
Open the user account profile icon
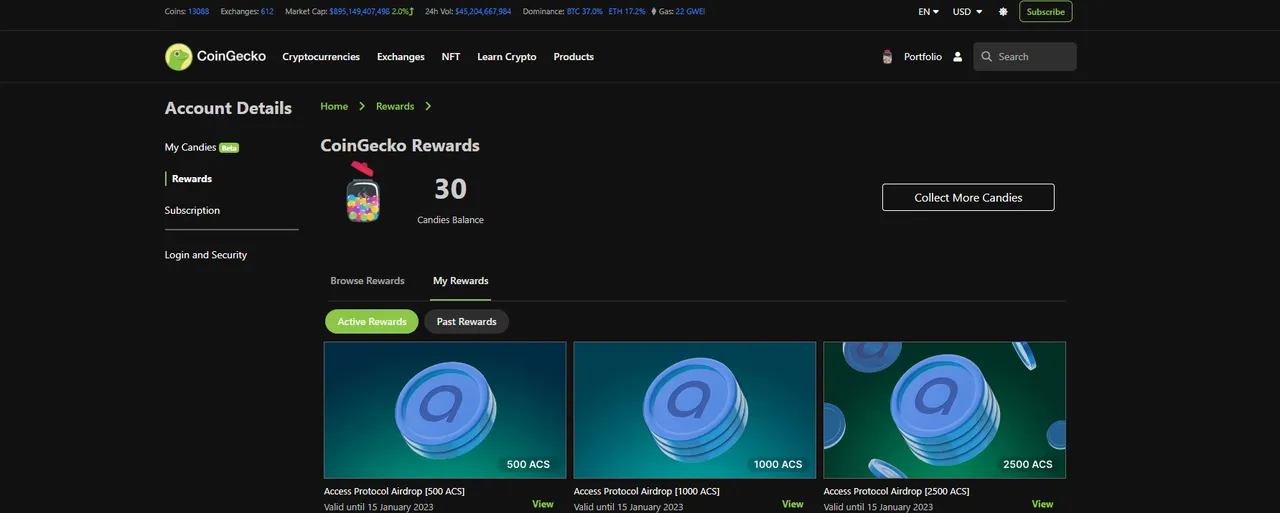tap(957, 57)
